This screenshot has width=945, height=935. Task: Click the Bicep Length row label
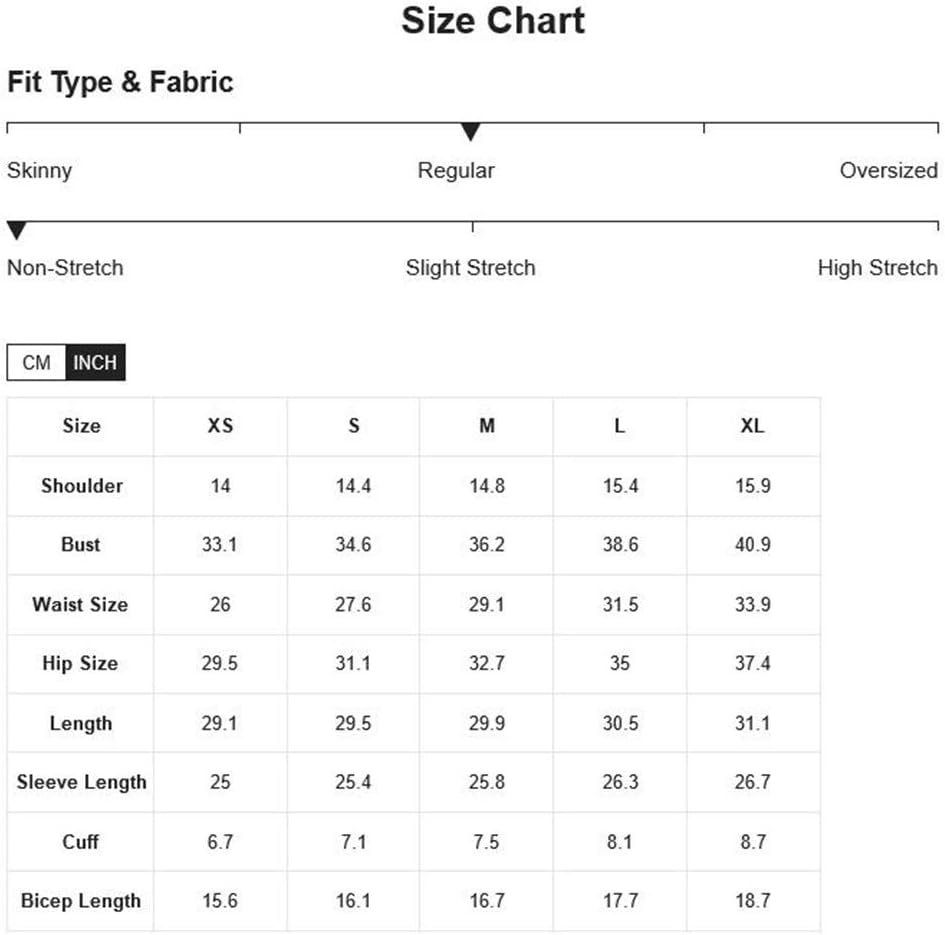point(81,901)
